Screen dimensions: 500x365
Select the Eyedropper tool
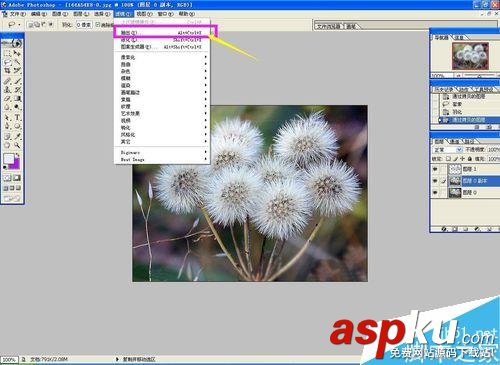pyautogui.click(x=17, y=136)
